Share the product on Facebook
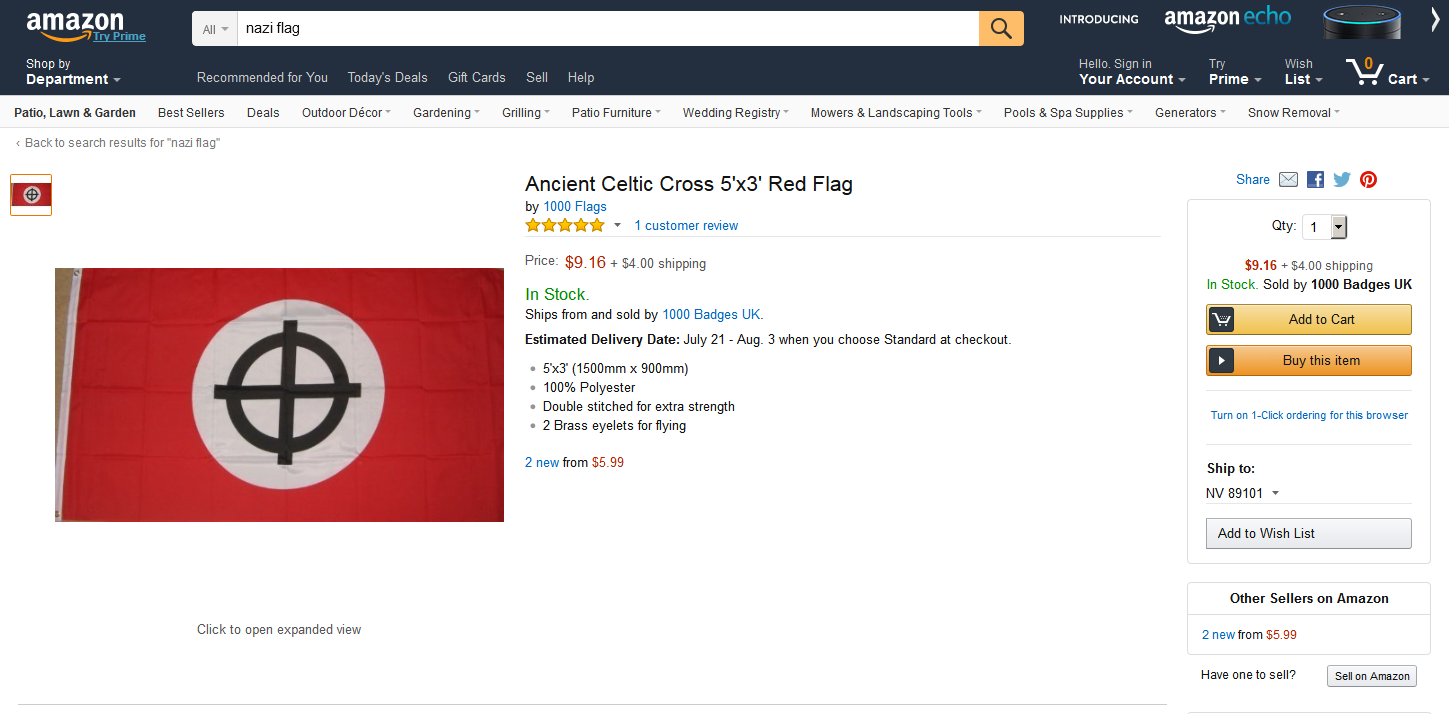The height and width of the screenshot is (714, 1449). [1315, 180]
